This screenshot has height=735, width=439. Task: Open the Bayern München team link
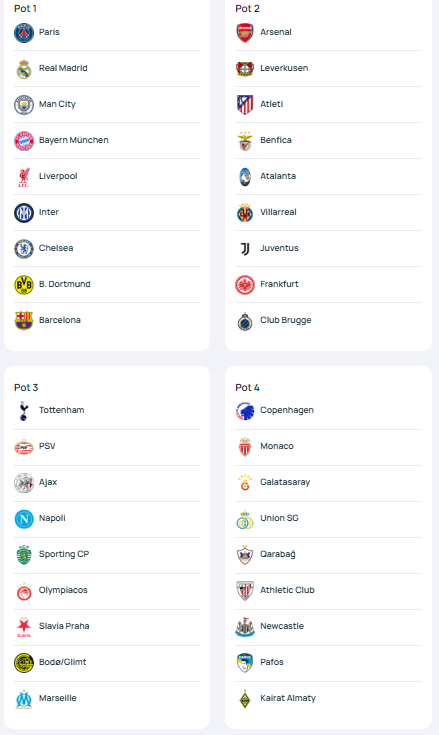tap(74, 140)
